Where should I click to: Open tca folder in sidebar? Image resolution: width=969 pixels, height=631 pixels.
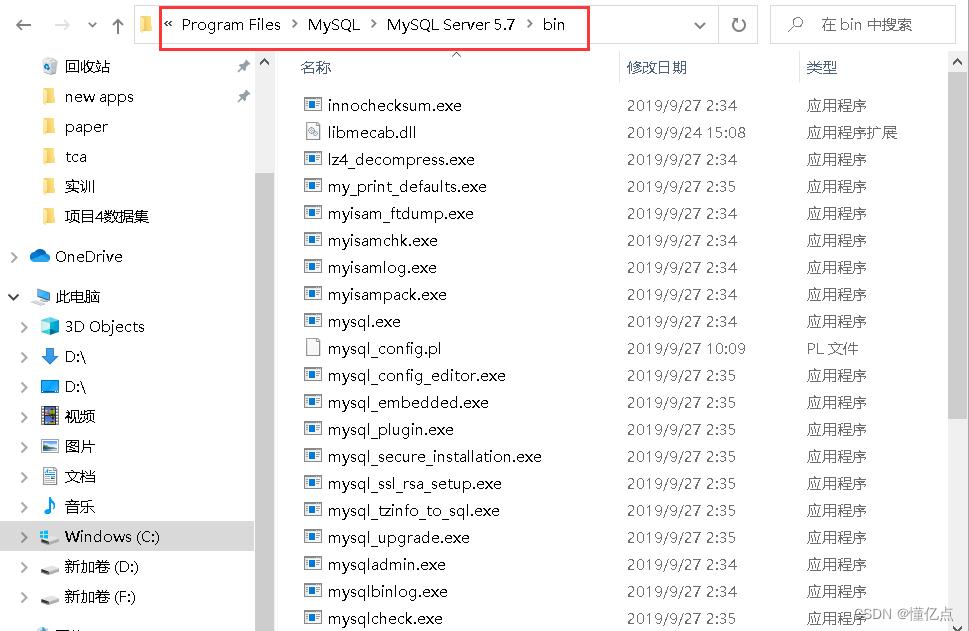tap(75, 157)
